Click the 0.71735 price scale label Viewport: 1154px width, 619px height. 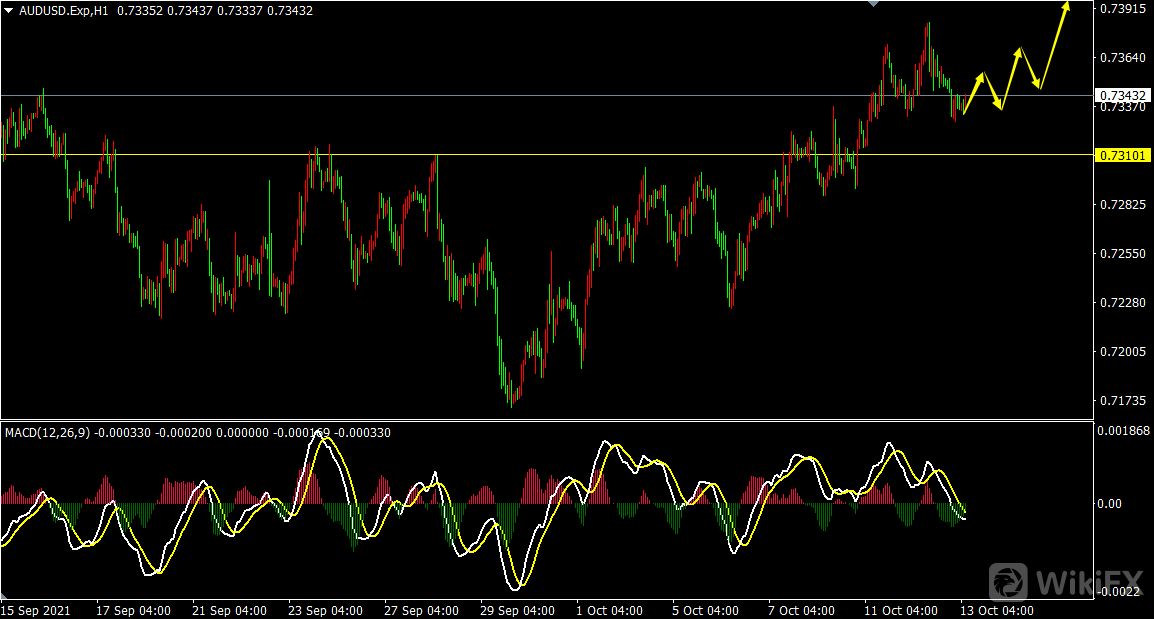(1122, 401)
